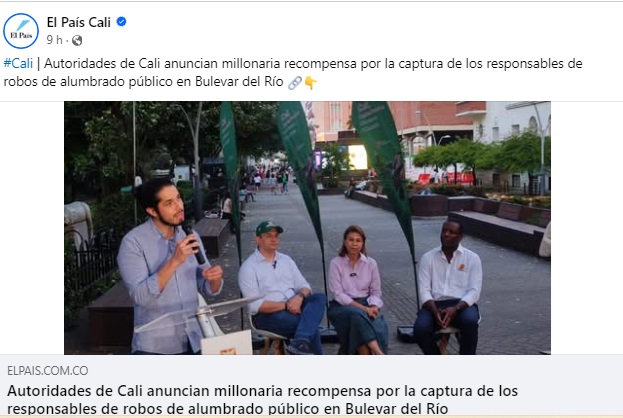This screenshot has height=418, width=623.
Task: Click the ELPAIS.COM.CO source domain
Action: coord(48,370)
